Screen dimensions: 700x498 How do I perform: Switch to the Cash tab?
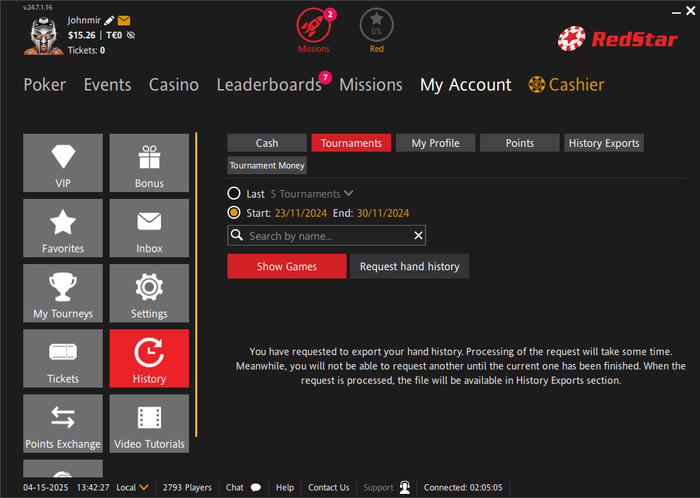[x=267, y=143]
